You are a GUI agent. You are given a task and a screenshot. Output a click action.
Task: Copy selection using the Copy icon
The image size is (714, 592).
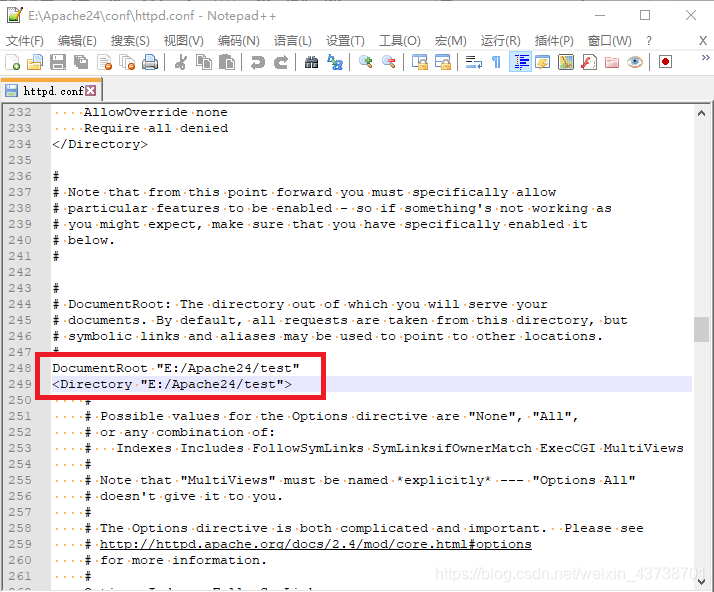pos(204,62)
